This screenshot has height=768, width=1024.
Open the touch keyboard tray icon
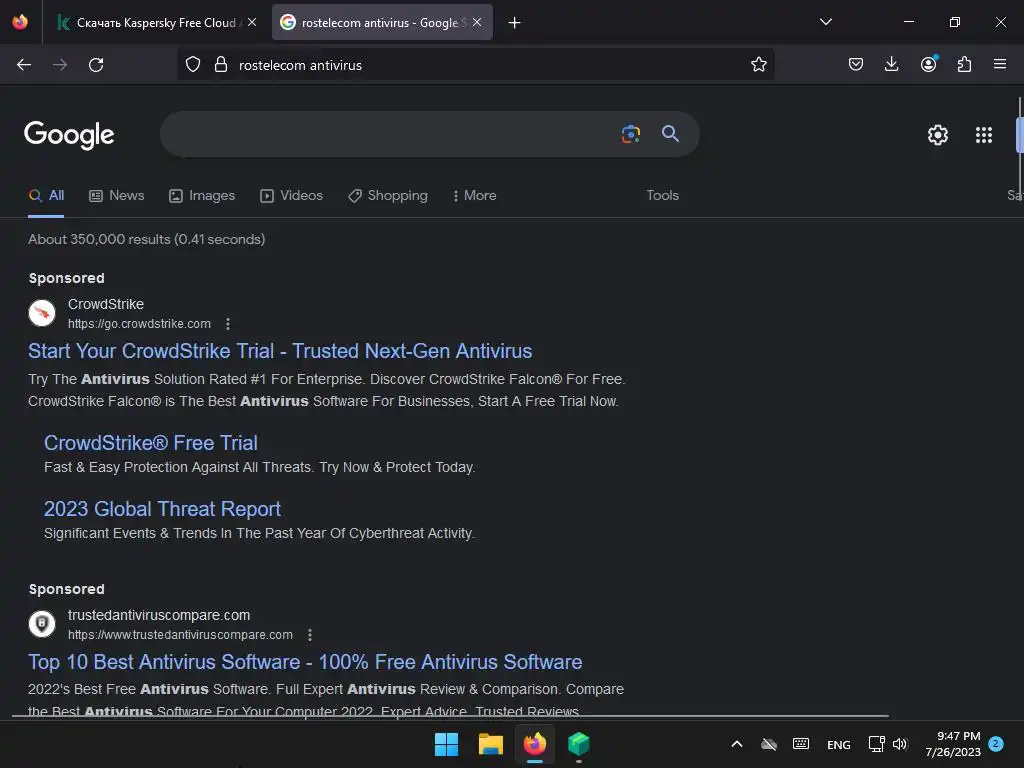tap(801, 744)
